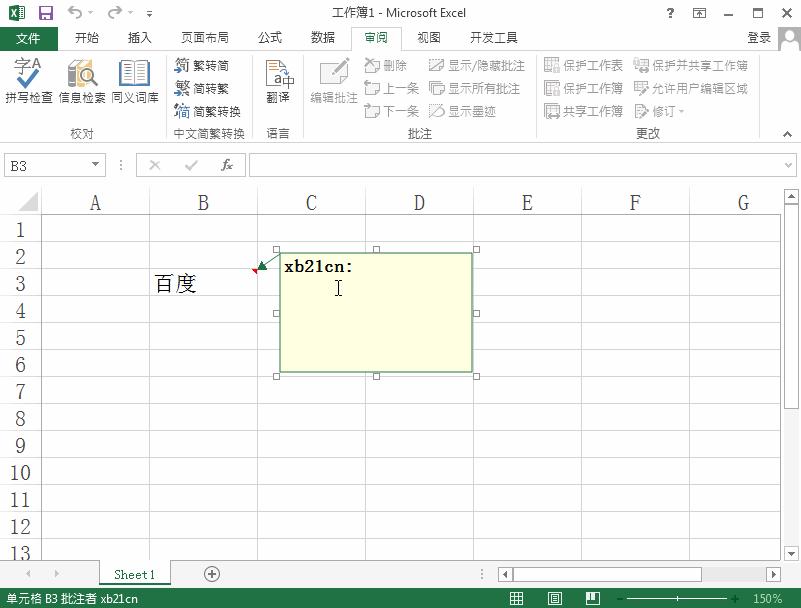This screenshot has height=608, width=801.
Task: Add a new sheet with plus button
Action: click(212, 574)
